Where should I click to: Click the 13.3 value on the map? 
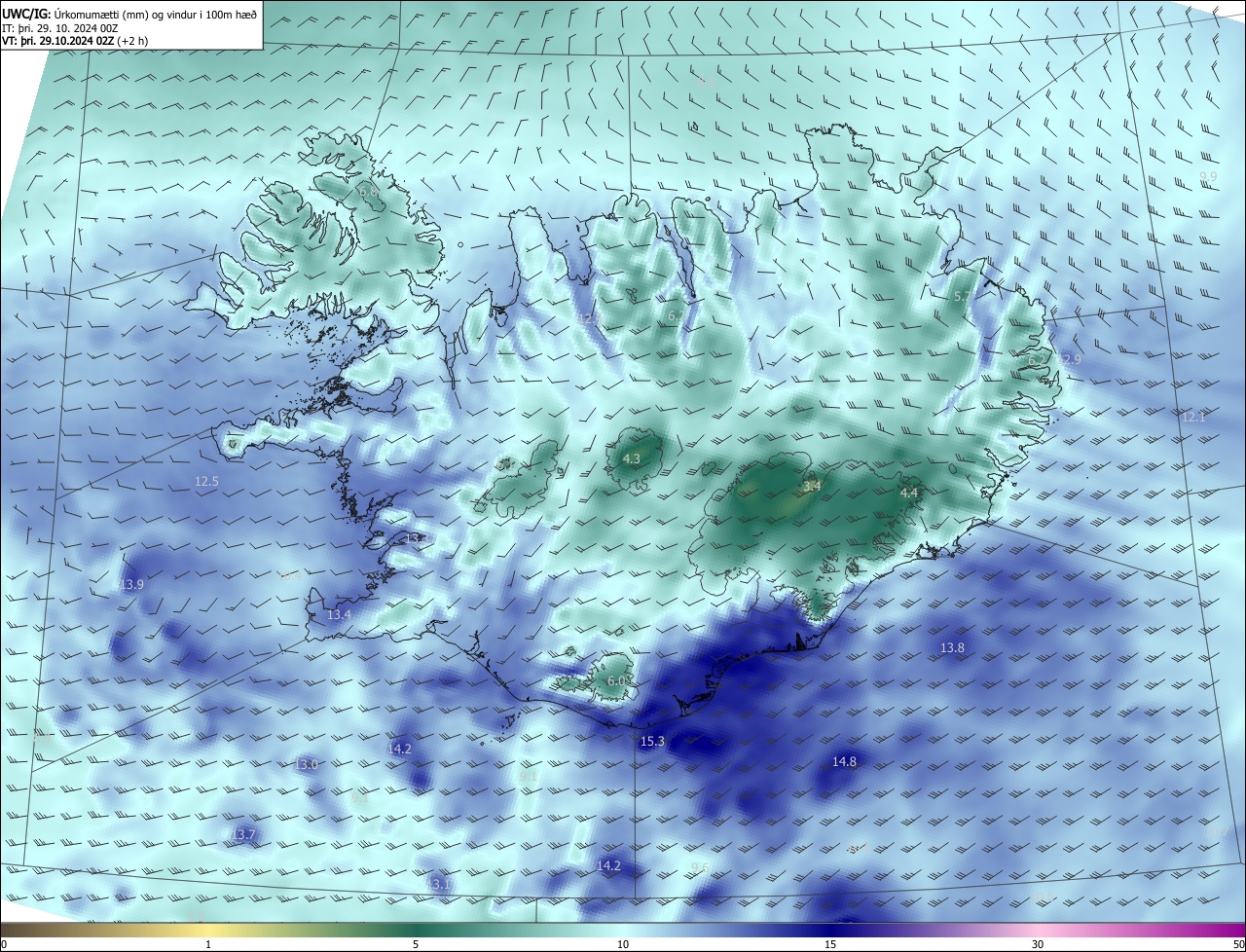point(417,538)
